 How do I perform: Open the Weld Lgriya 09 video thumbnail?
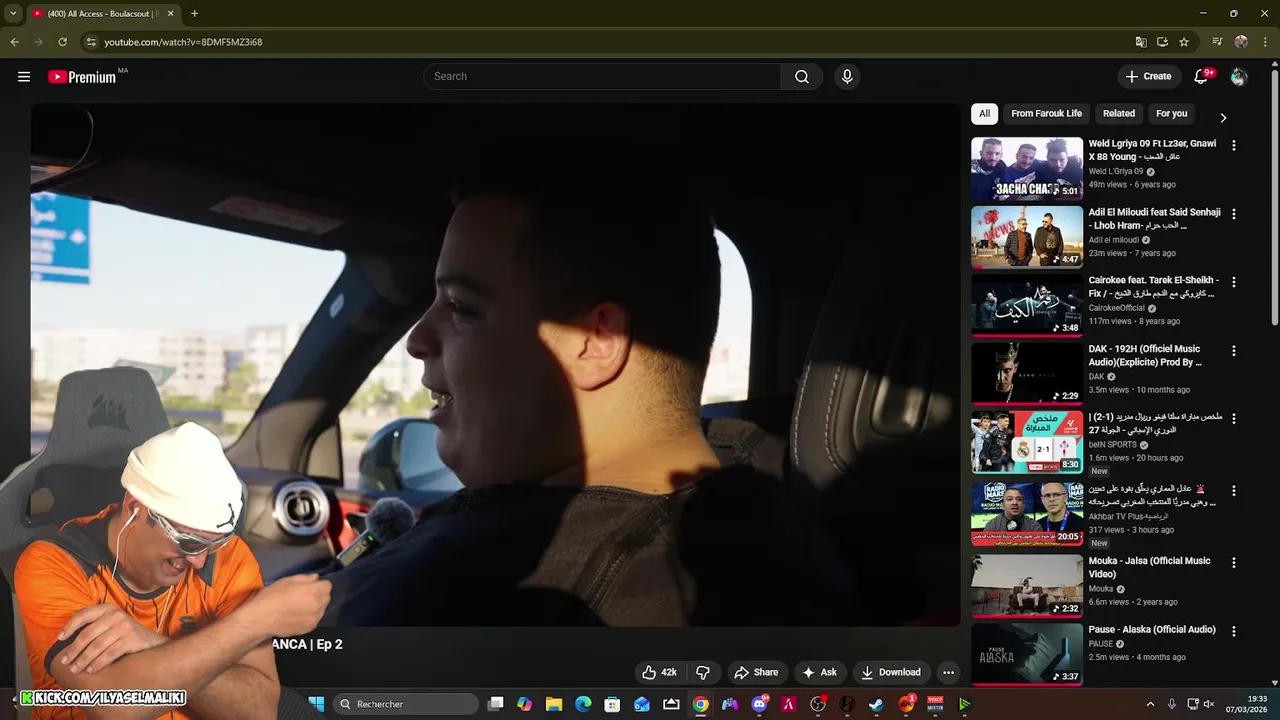point(1027,169)
